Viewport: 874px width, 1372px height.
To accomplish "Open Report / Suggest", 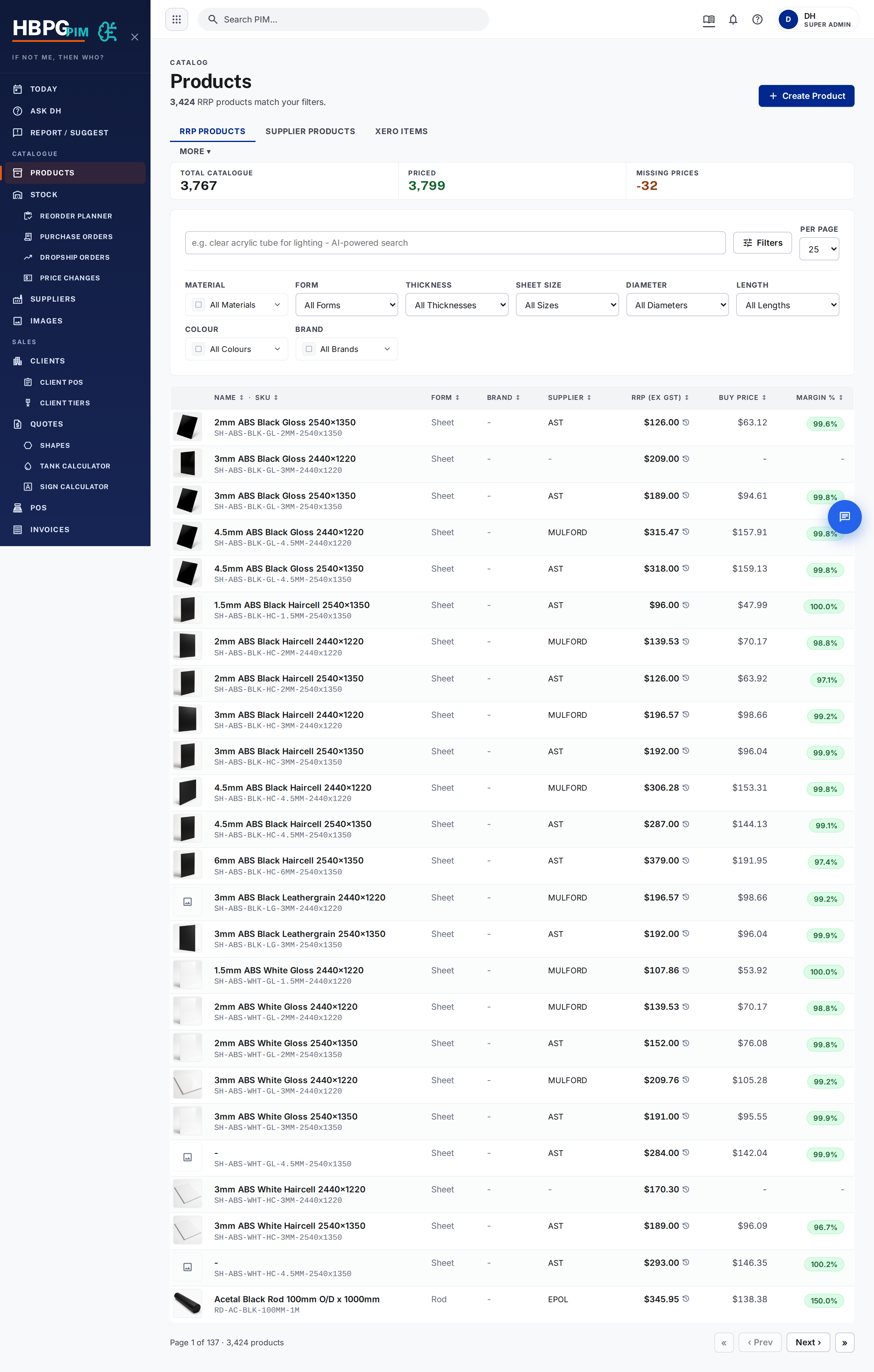I will coord(75,133).
